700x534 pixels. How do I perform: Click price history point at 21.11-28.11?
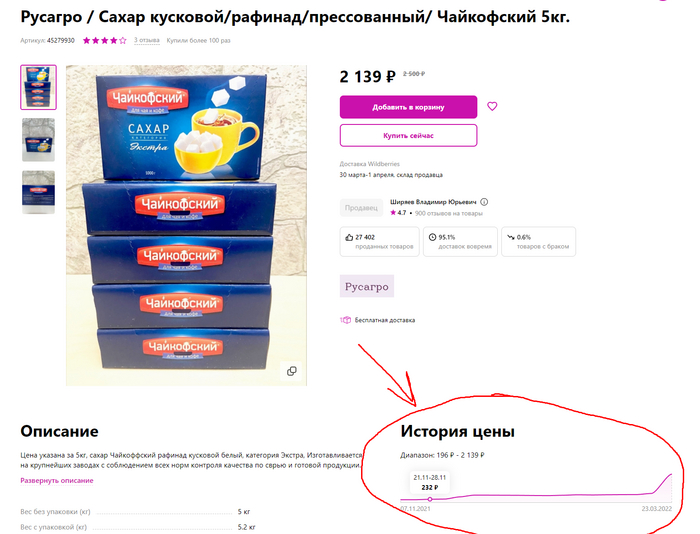[430, 499]
